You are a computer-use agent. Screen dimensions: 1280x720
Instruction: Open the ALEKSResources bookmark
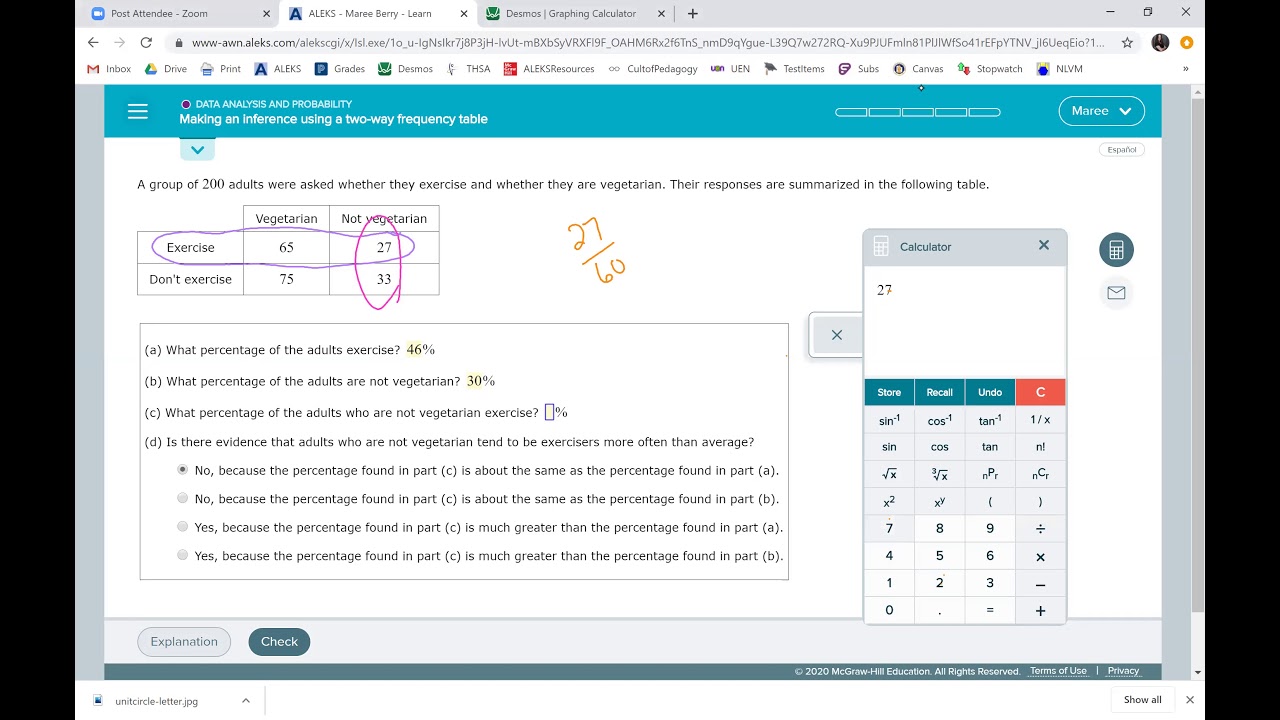pos(549,69)
